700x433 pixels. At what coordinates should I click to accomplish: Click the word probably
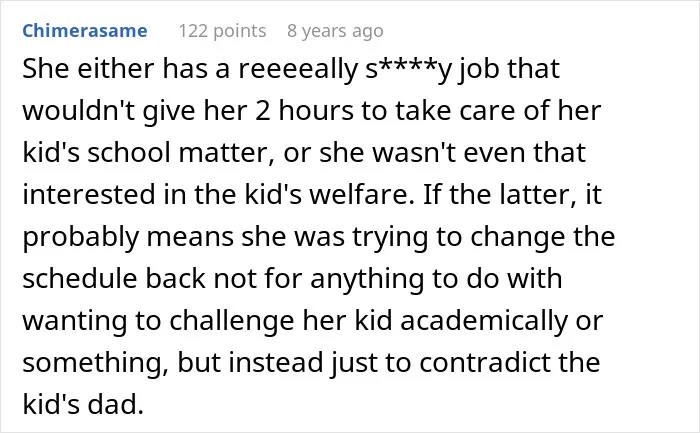80,237
